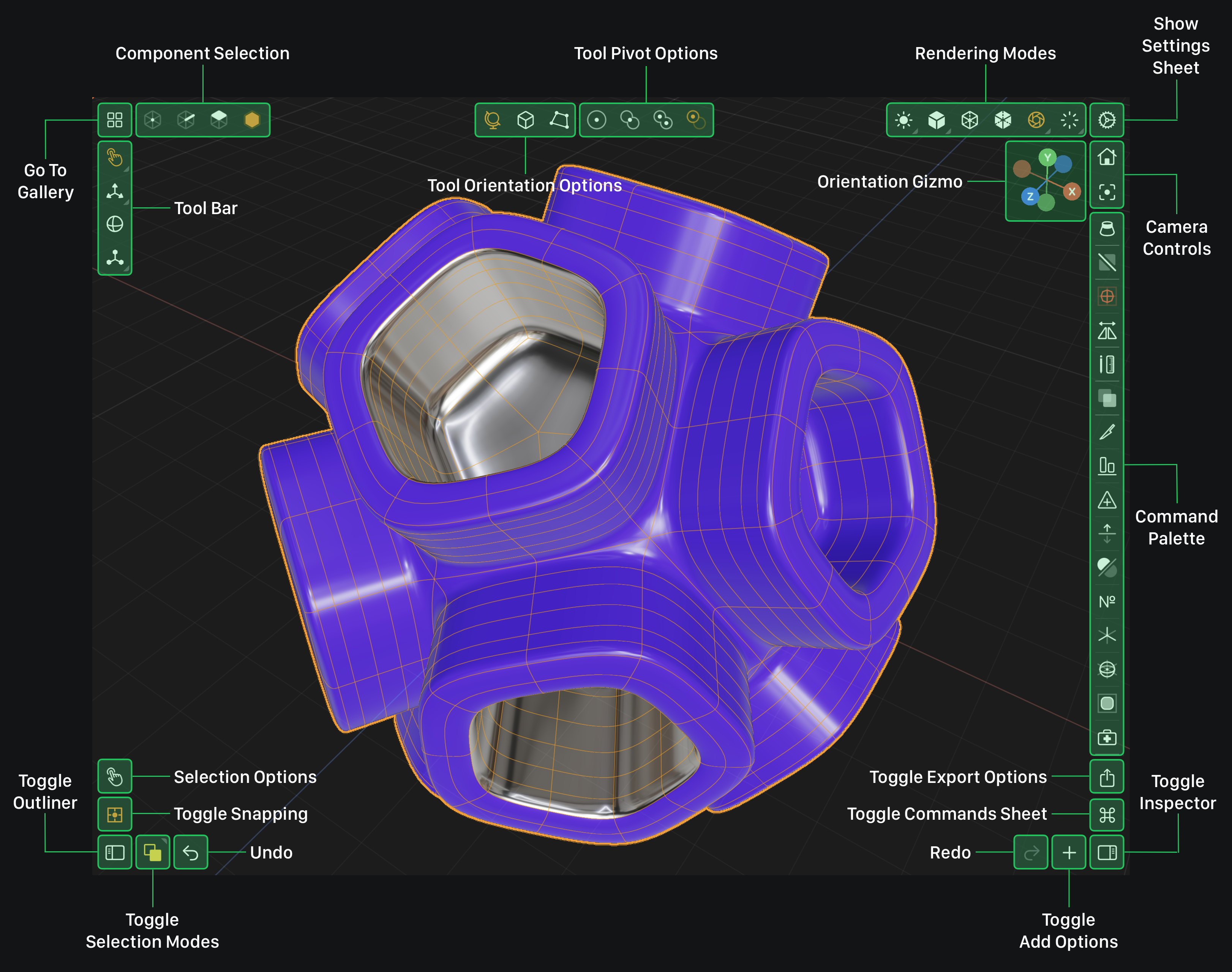This screenshot has height=972, width=1232.
Task: Click the orange crosshair target command icon
Action: click(x=1107, y=297)
